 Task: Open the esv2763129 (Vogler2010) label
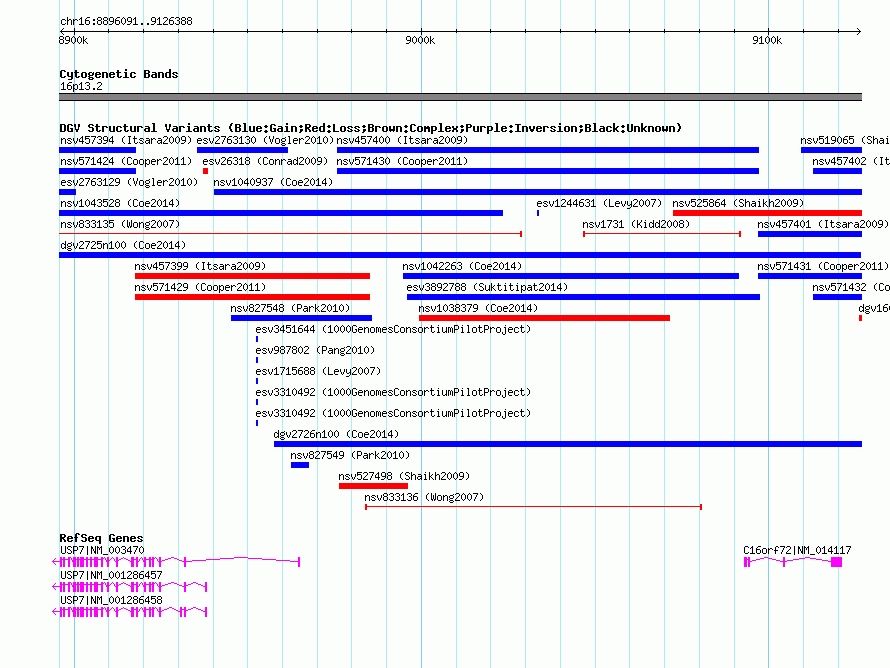pyautogui.click(x=129, y=182)
